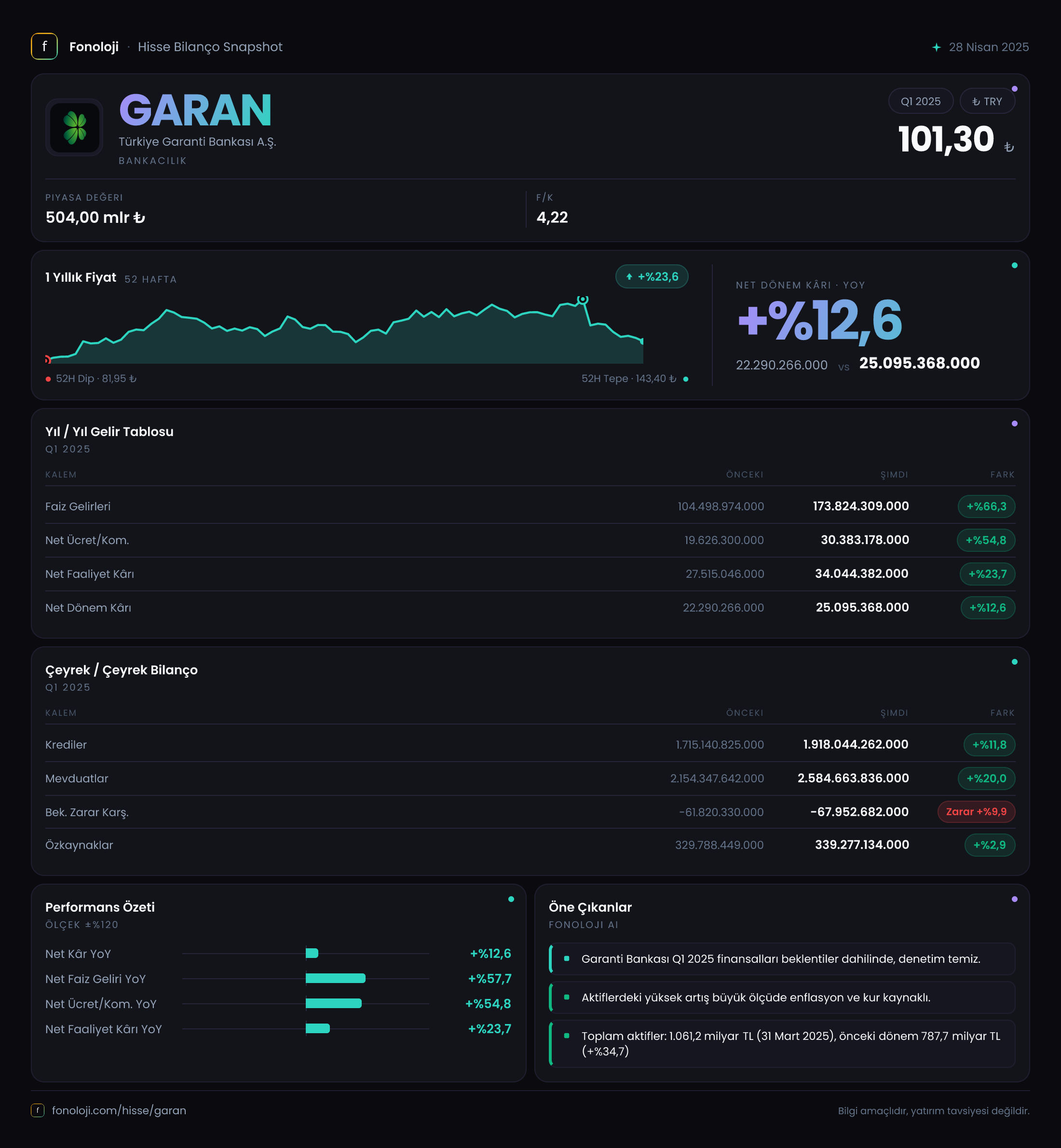Screen dimensions: 1061x1148
Task: Click the value 27.515.046.000
Action: click(x=724, y=574)
